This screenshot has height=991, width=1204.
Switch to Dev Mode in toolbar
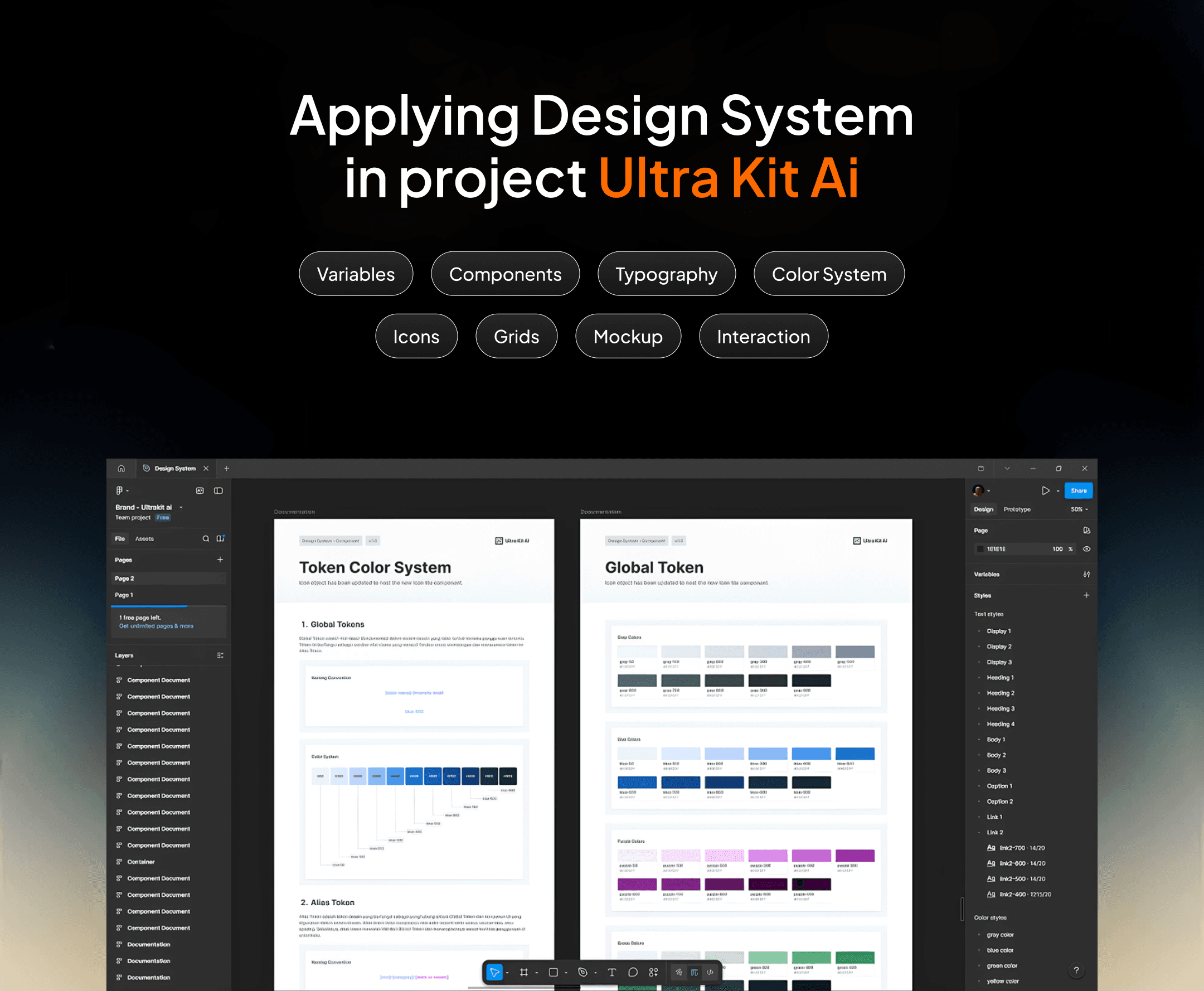click(x=710, y=971)
